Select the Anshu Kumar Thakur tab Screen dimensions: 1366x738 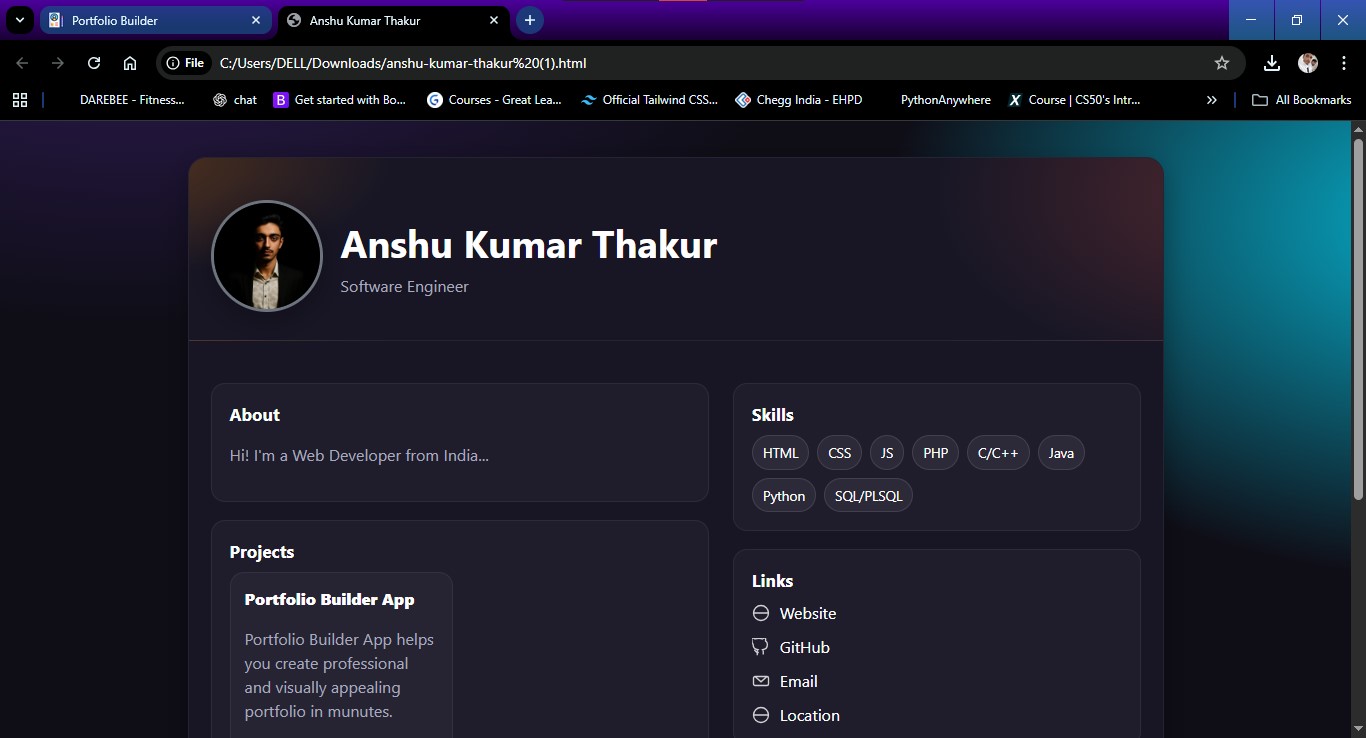(x=393, y=20)
